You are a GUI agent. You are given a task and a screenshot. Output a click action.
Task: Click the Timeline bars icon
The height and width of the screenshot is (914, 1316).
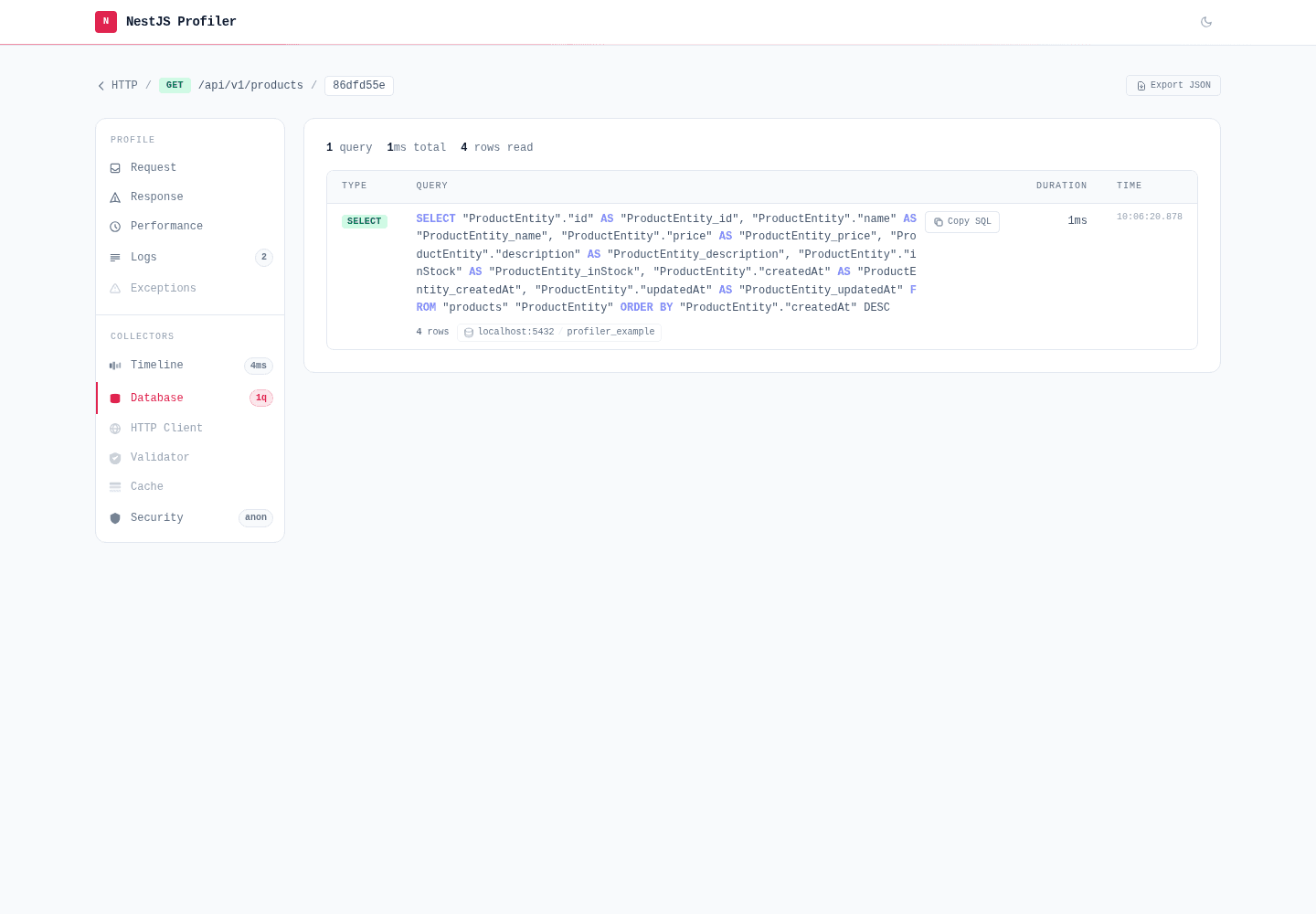(115, 366)
